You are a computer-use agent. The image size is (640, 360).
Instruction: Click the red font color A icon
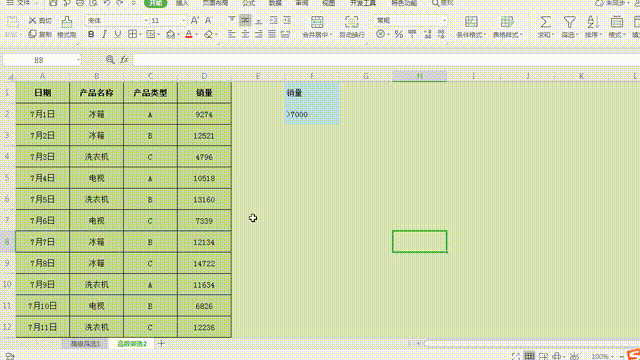click(189, 35)
